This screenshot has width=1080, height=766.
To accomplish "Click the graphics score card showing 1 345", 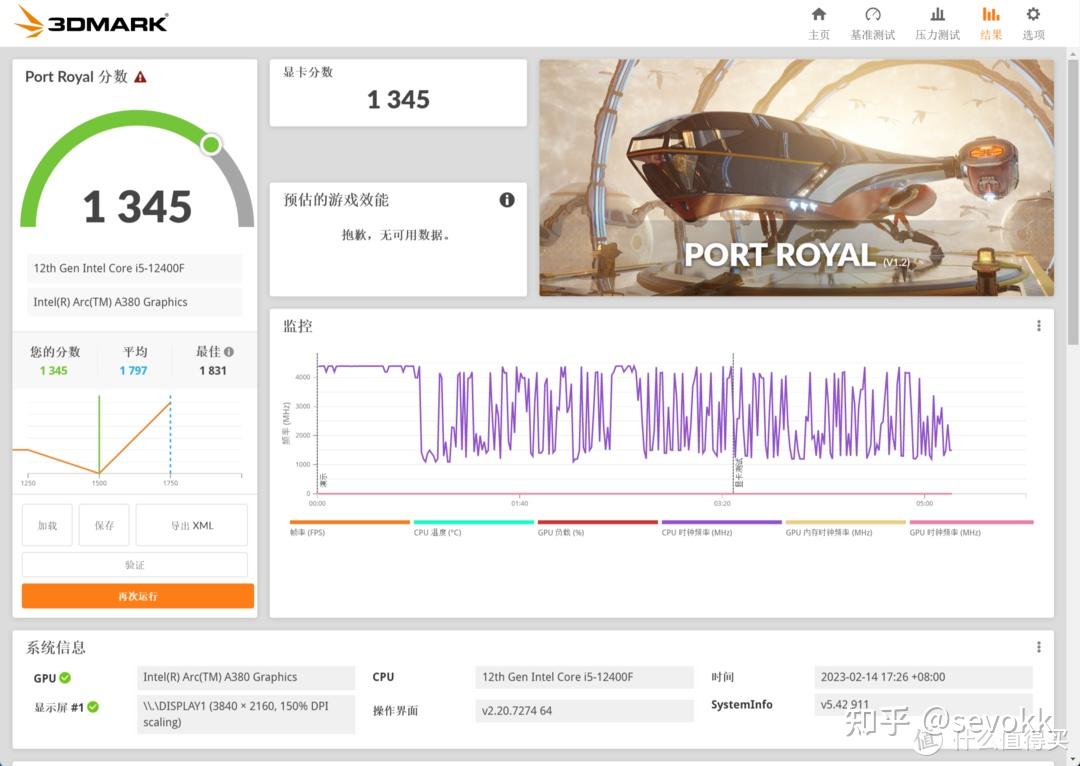I will click(398, 92).
